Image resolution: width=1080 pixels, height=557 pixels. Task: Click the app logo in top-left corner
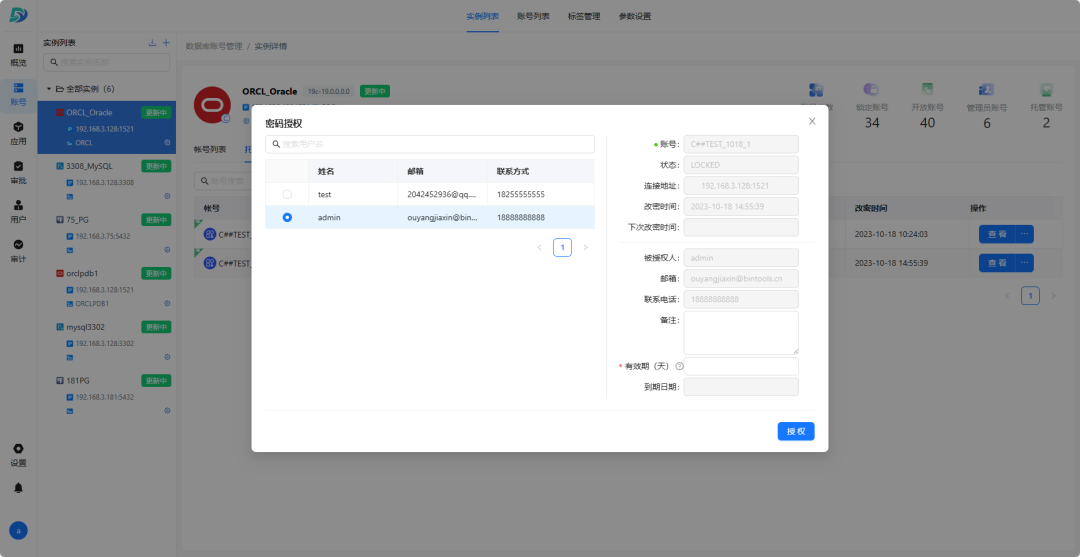[x=19, y=15]
